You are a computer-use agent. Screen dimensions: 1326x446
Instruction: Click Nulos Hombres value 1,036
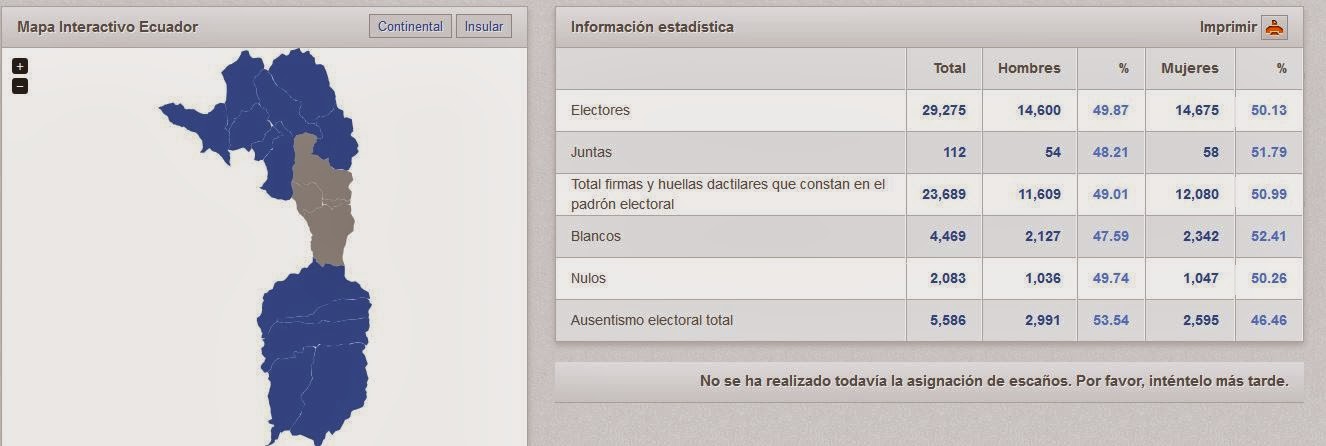[1043, 278]
